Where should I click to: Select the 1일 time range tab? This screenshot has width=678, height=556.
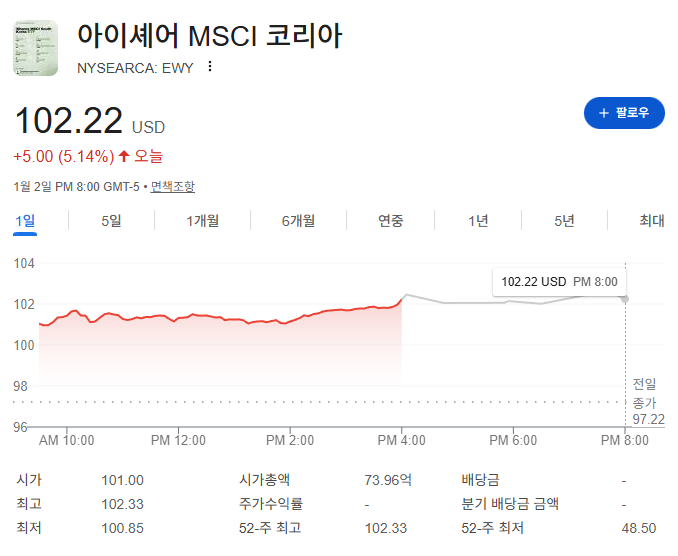(x=25, y=221)
